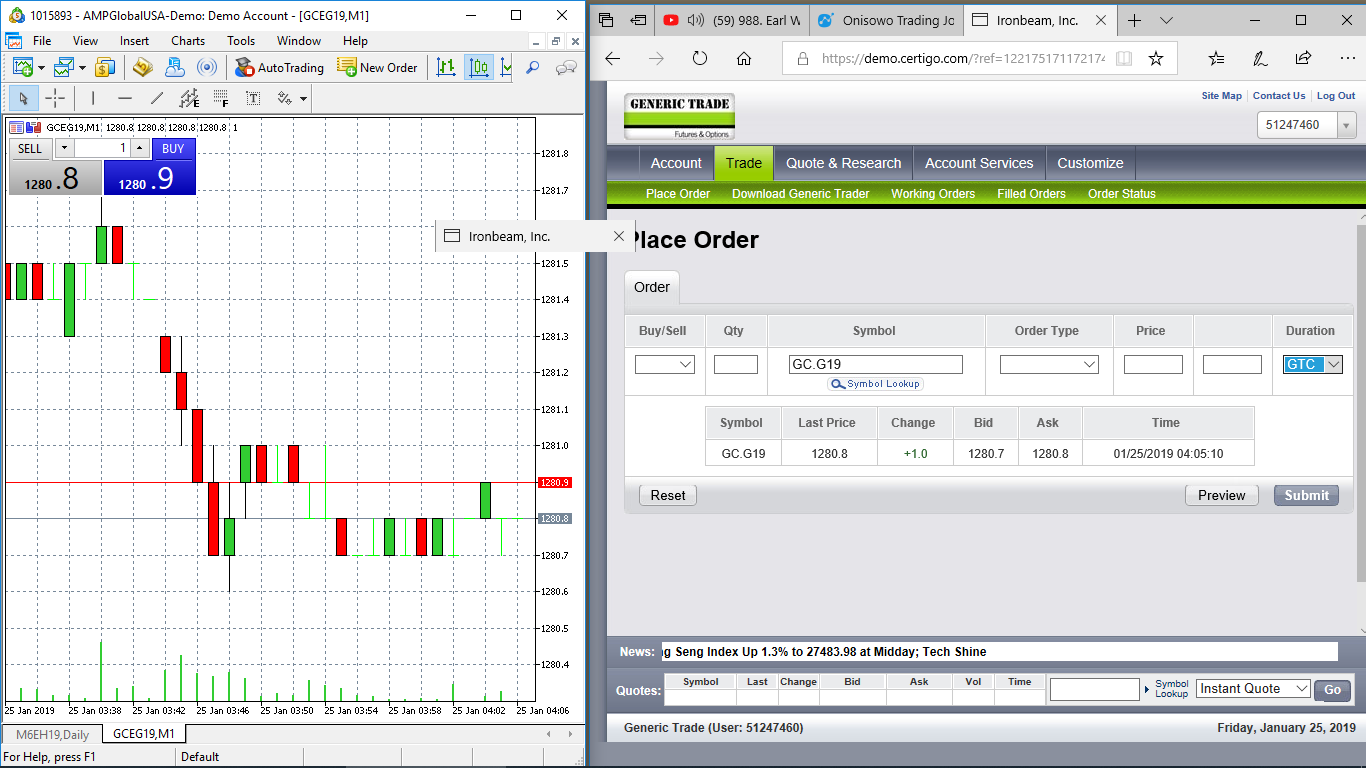The image size is (1366, 768).
Task: Click the Preview order button
Action: (1222, 495)
